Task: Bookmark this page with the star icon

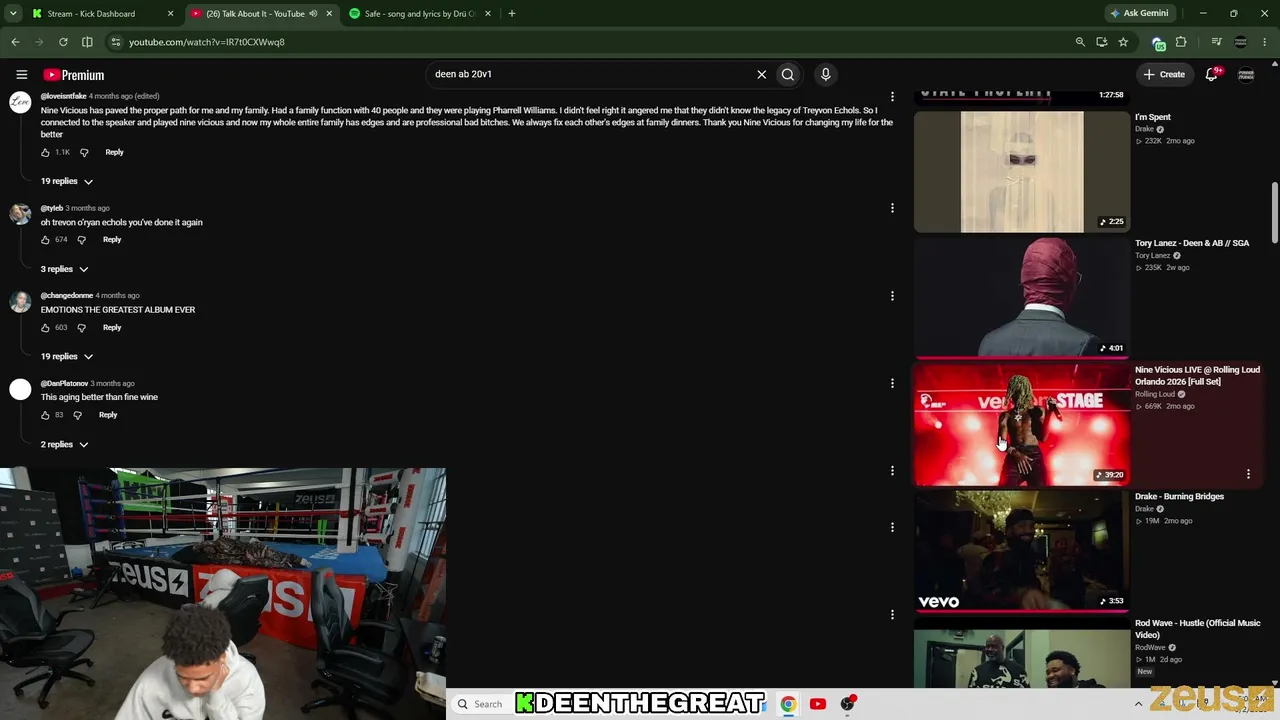Action: point(1123,42)
